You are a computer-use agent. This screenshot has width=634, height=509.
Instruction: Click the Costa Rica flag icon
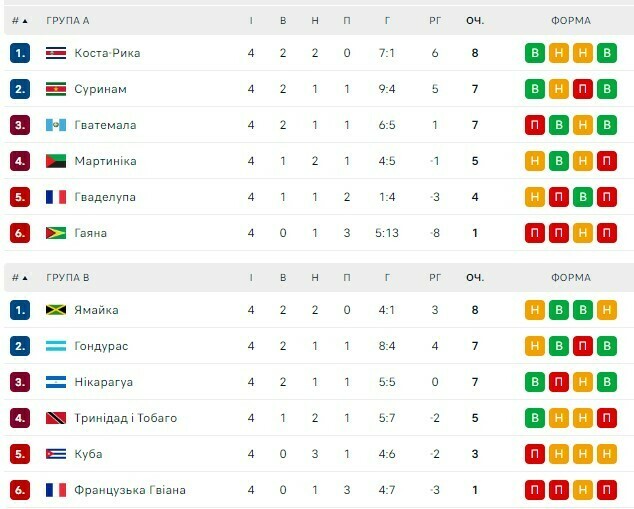pos(56,53)
